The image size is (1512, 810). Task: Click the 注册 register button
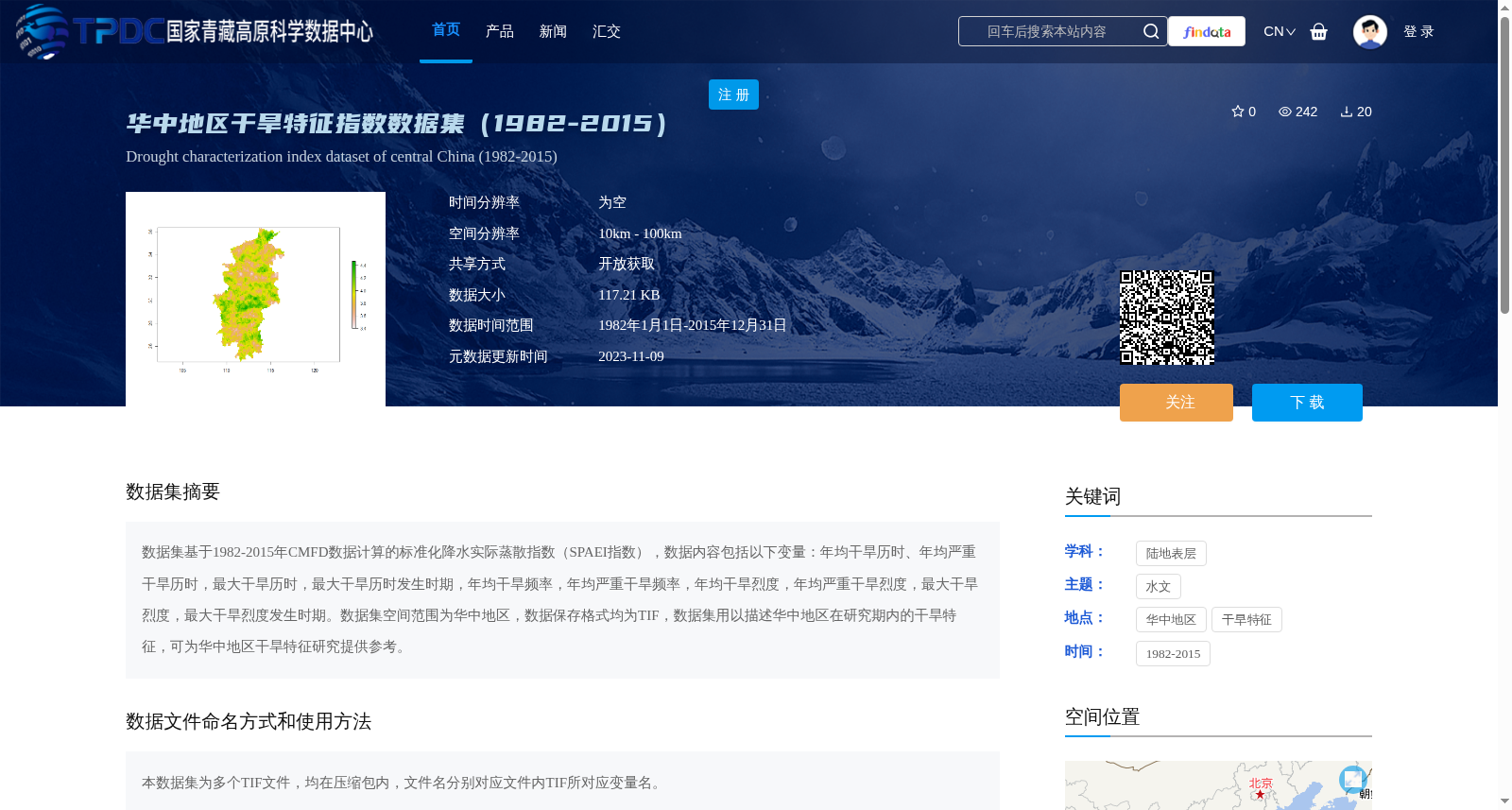(733, 95)
